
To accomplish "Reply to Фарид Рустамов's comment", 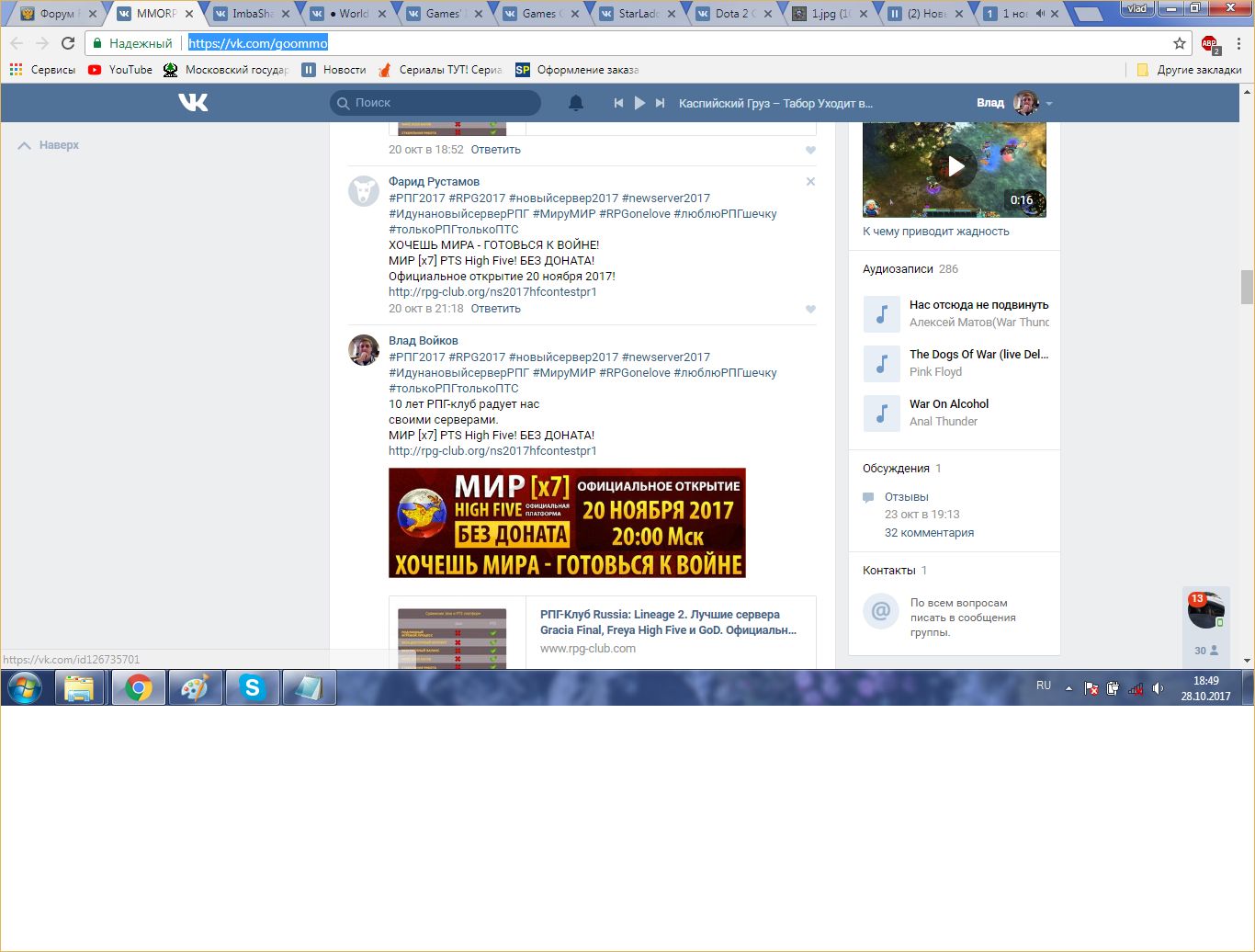I will point(496,309).
